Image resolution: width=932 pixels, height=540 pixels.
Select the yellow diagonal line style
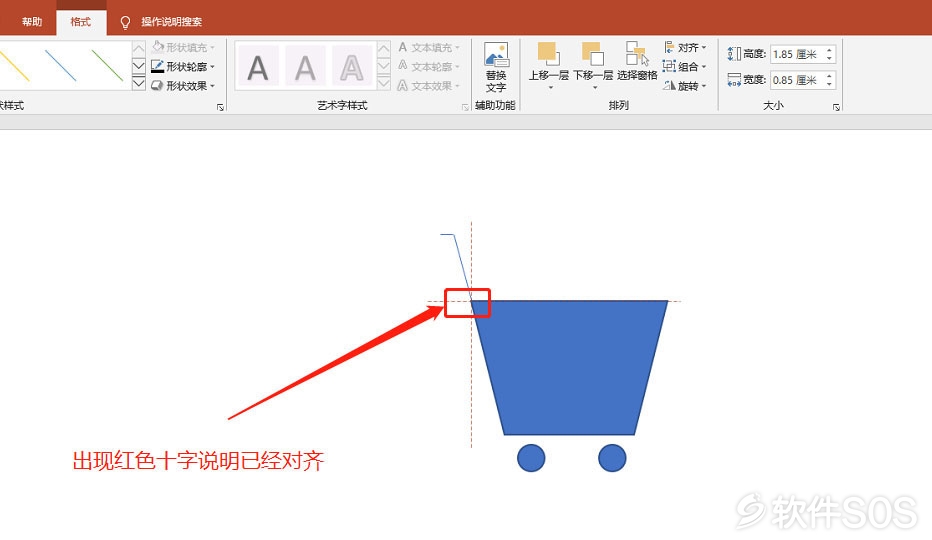pos(15,65)
